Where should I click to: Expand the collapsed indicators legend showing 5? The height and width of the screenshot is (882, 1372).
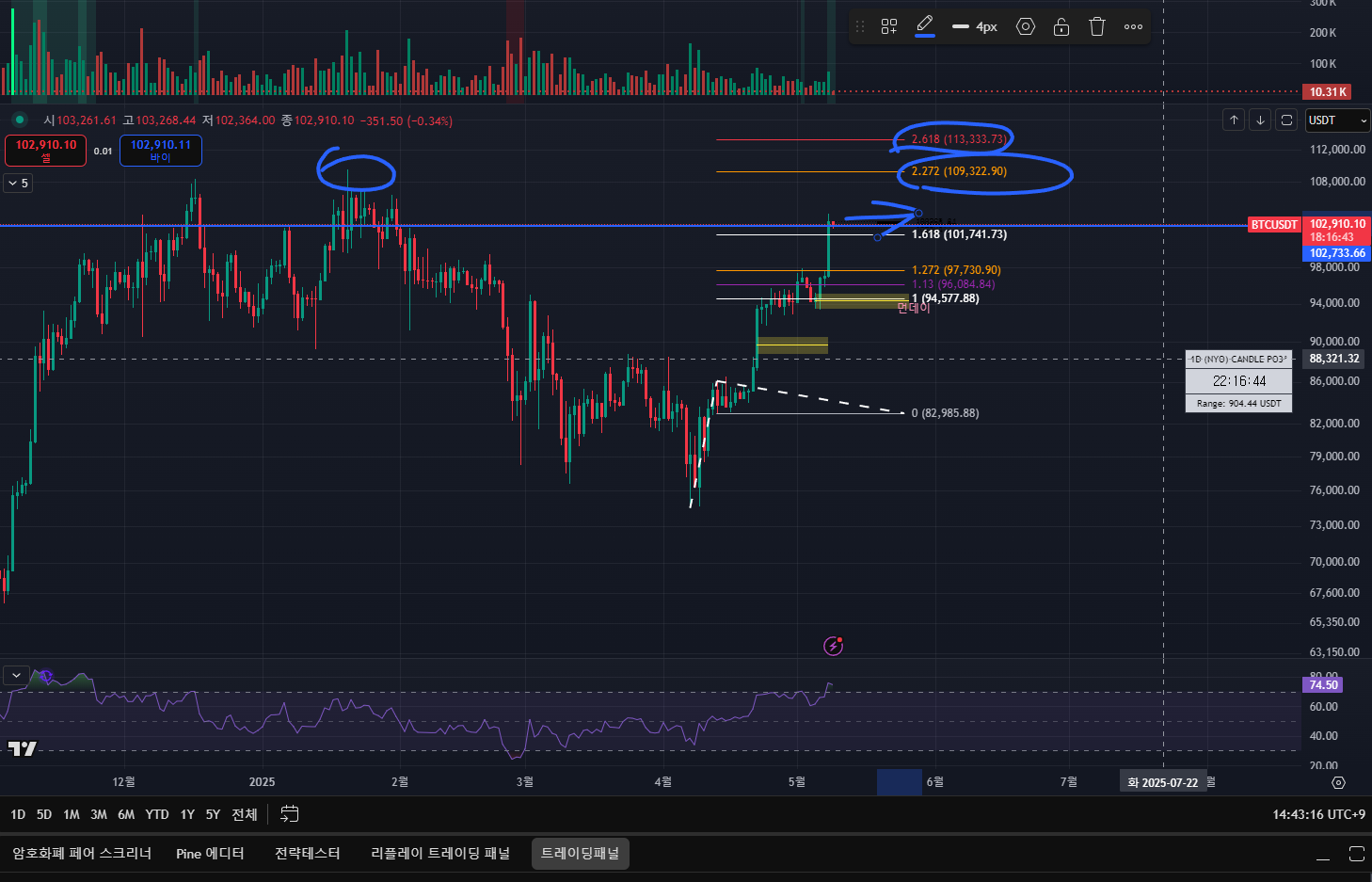[x=19, y=184]
